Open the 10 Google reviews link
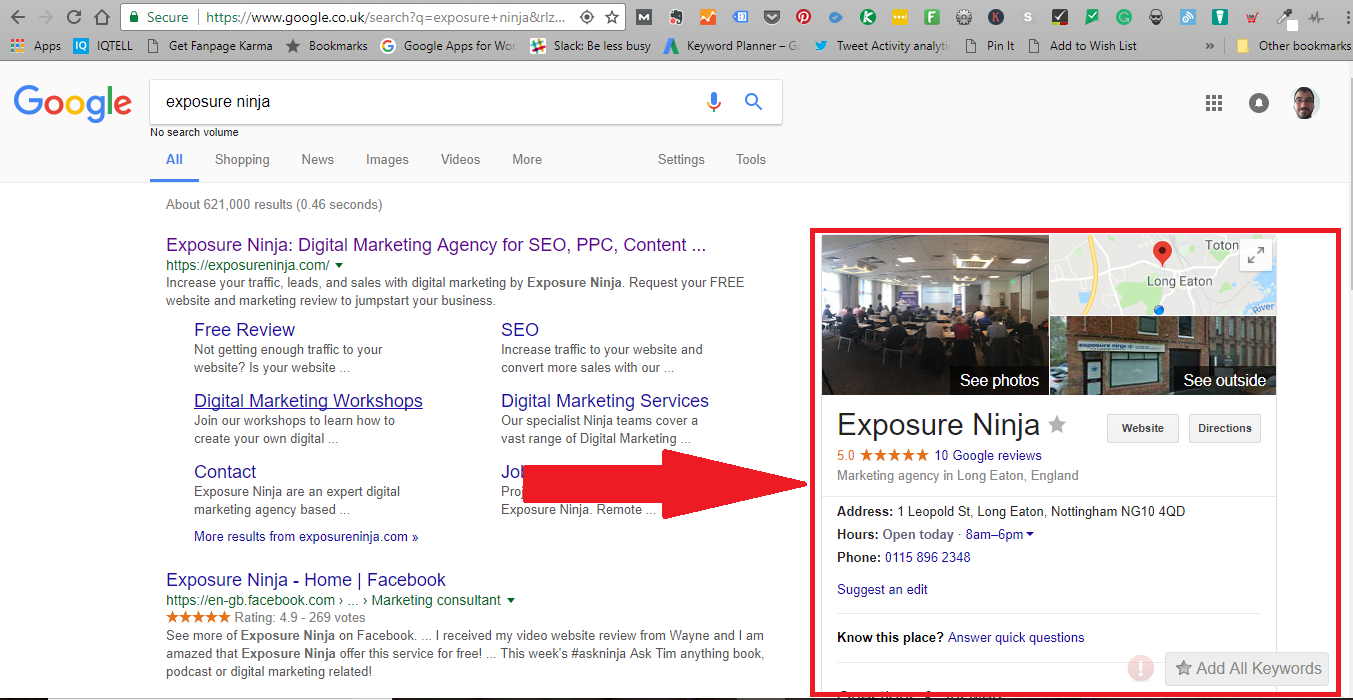1353x700 pixels. tap(988, 455)
